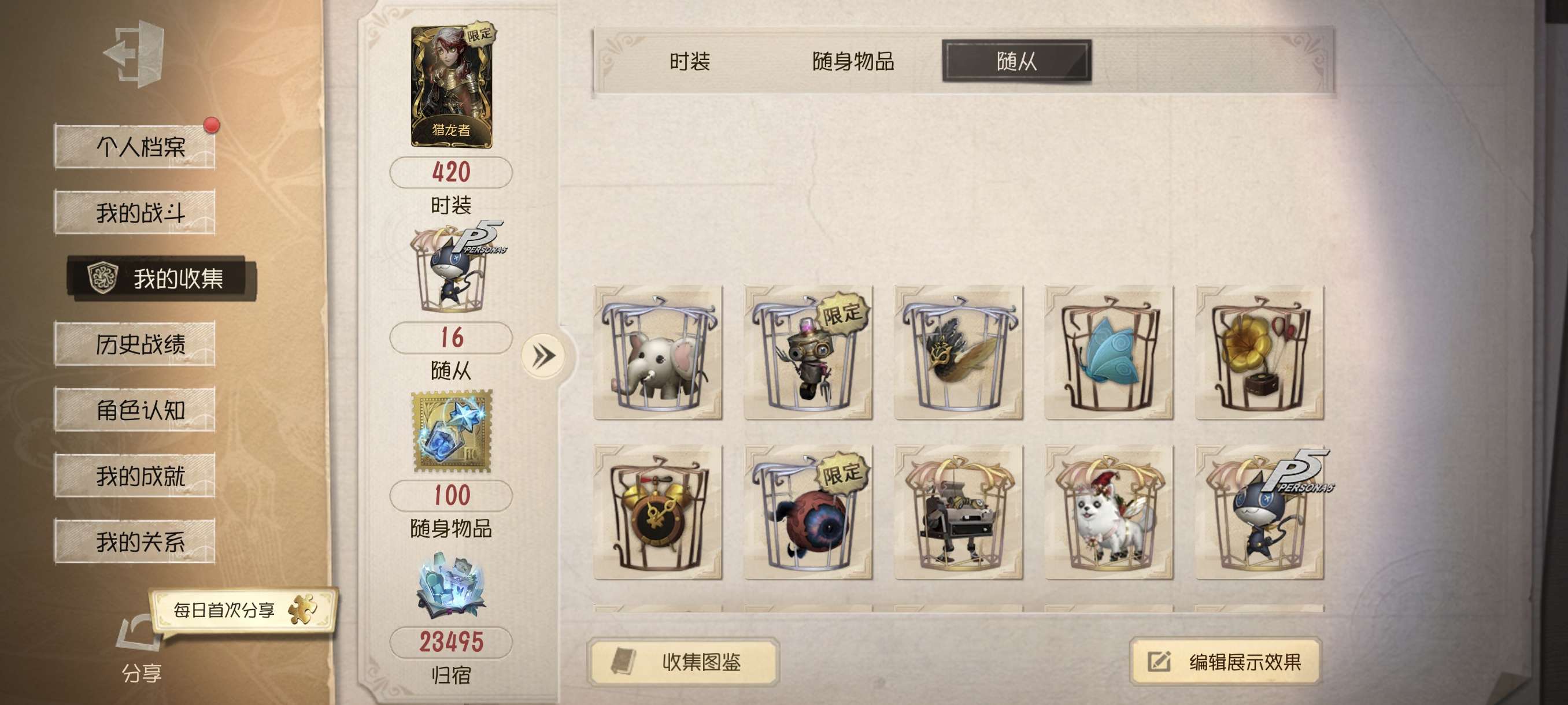Select the Persona 5 Morgana pet
Viewport: 1568px width, 705px height.
click(x=1259, y=512)
